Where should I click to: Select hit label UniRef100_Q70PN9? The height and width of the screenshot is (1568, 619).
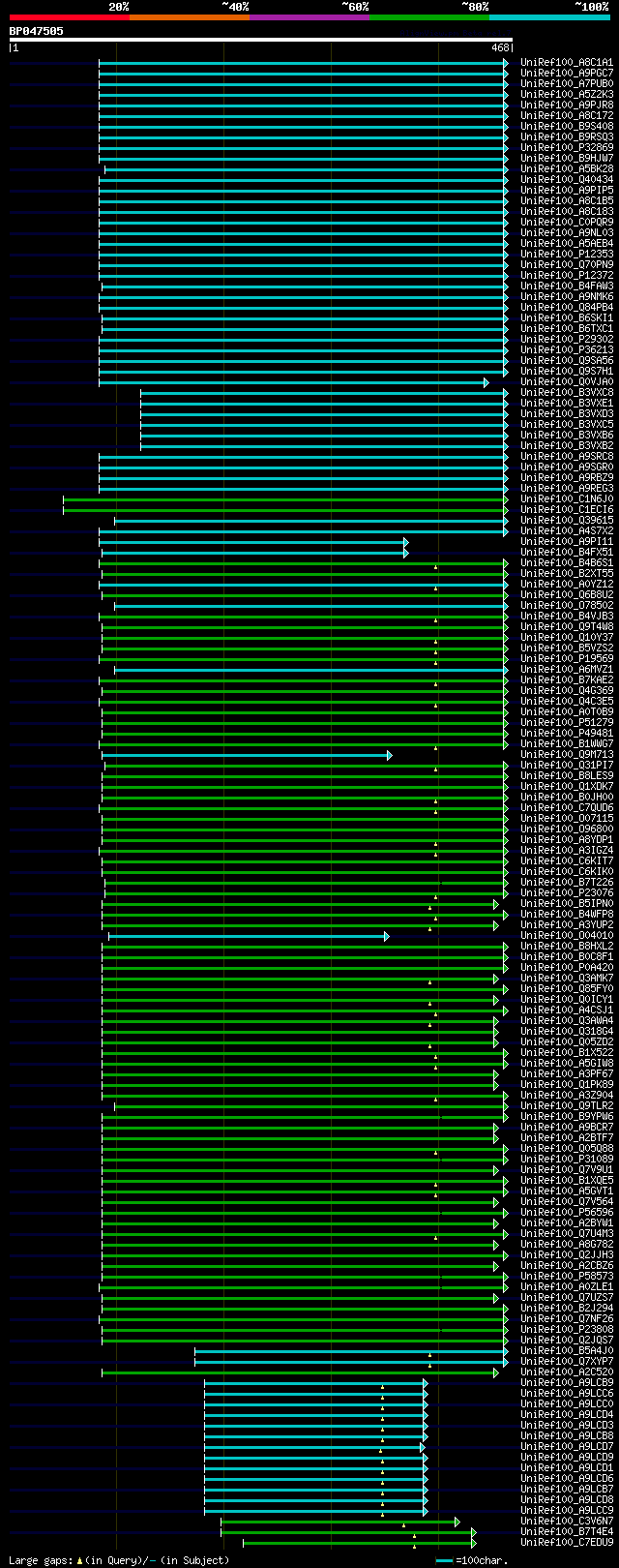pyautogui.click(x=567, y=265)
